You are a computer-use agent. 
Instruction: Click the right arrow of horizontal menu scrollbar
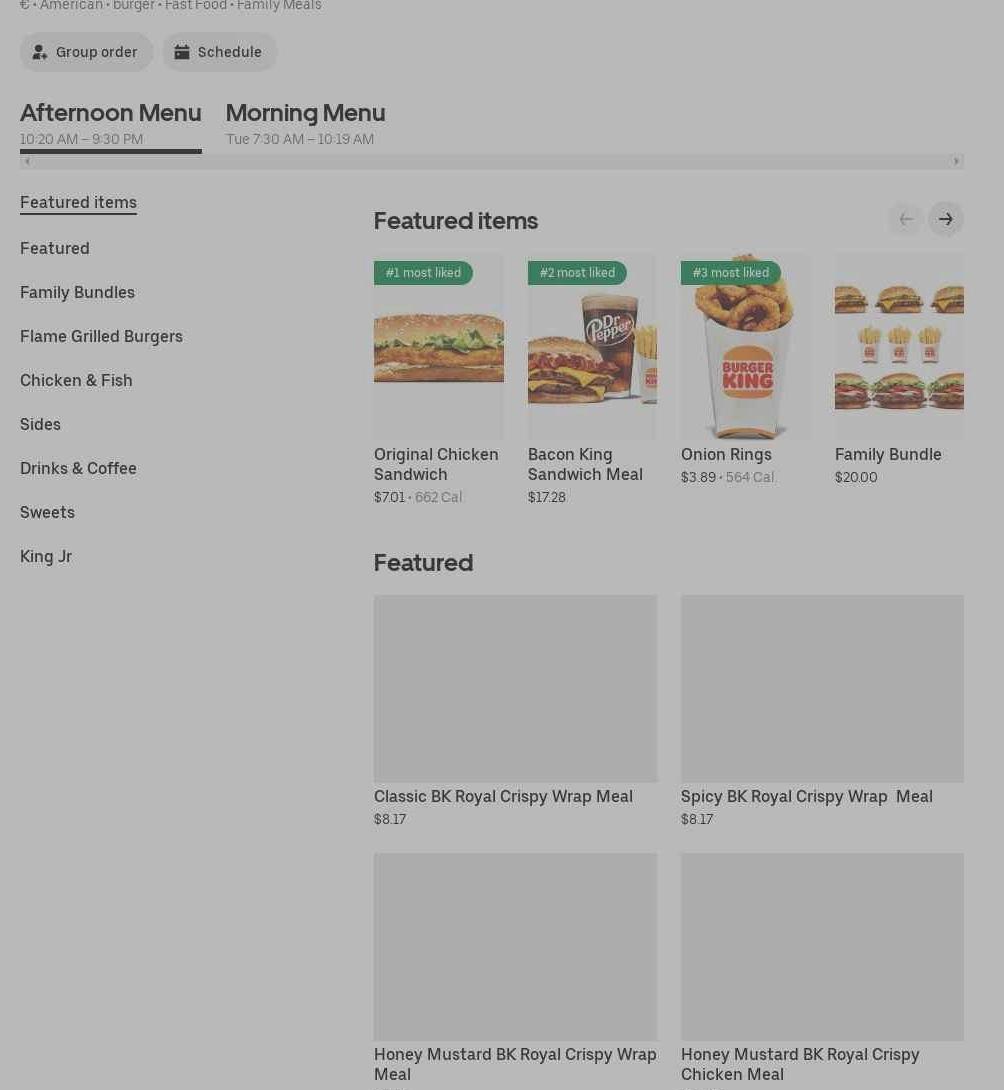coord(957,161)
